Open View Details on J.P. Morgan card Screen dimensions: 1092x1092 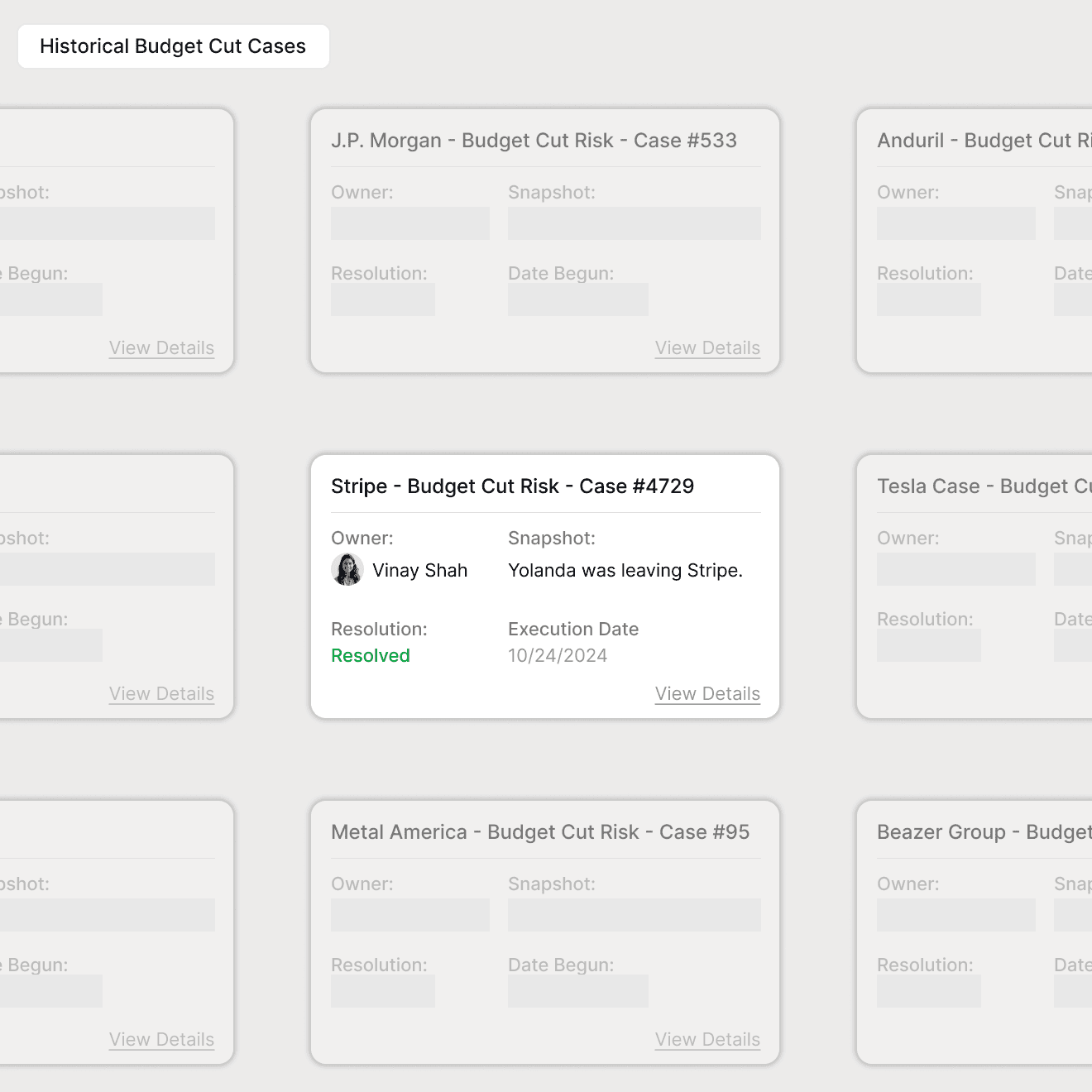707,347
